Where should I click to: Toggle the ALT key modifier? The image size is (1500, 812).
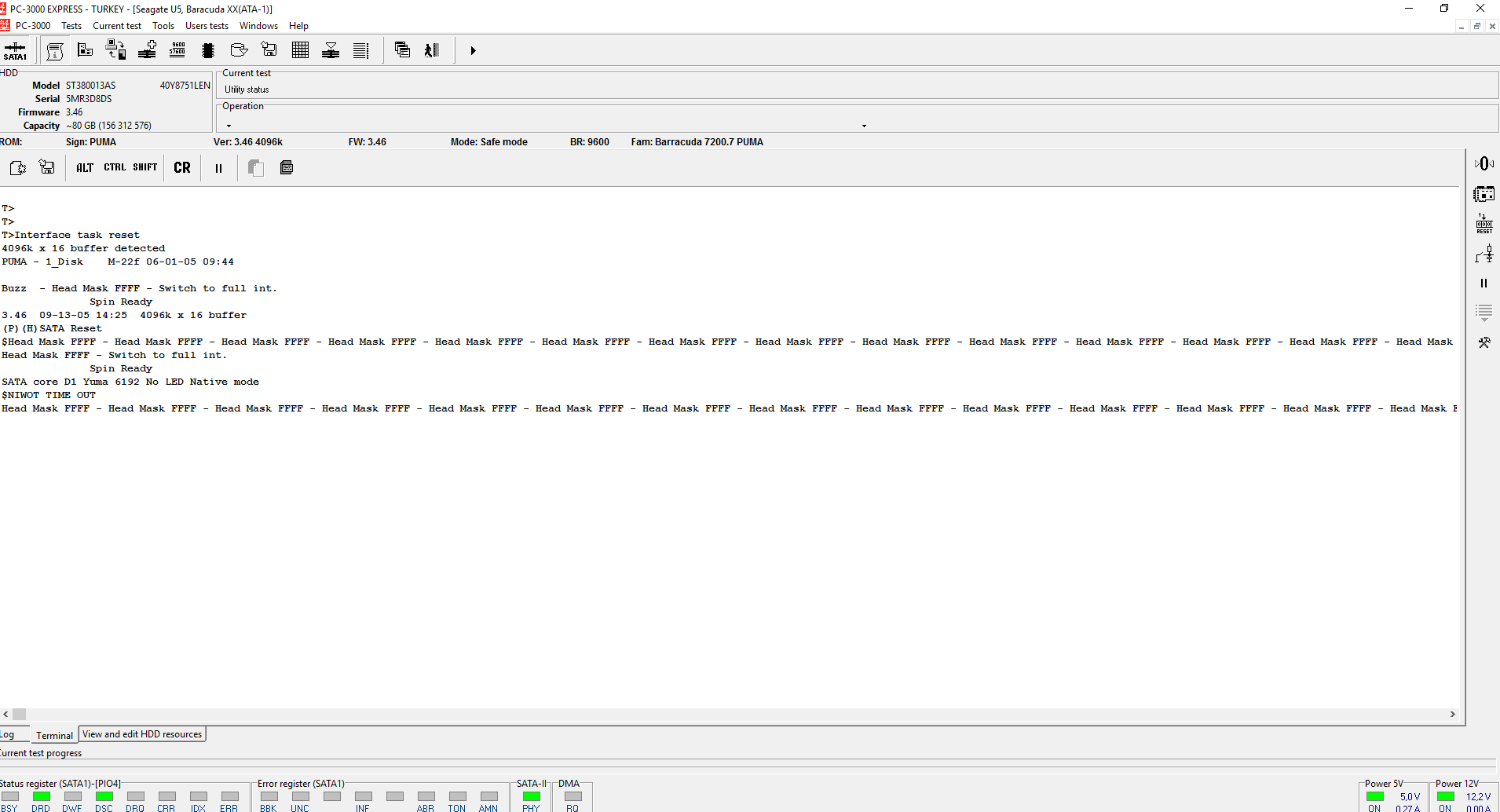coord(85,167)
